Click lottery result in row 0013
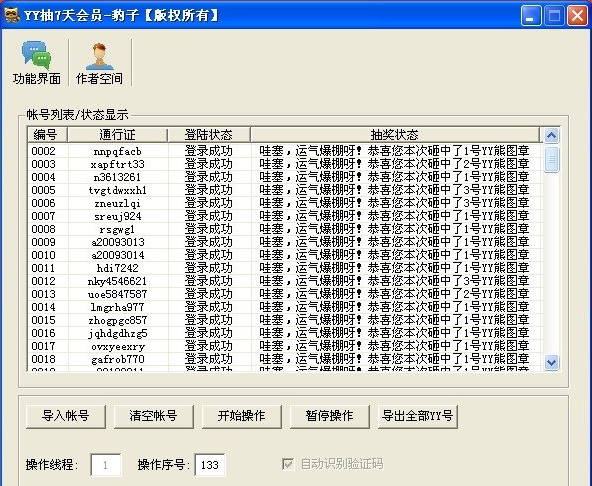Viewport: 592px width, 486px height. tap(394, 294)
